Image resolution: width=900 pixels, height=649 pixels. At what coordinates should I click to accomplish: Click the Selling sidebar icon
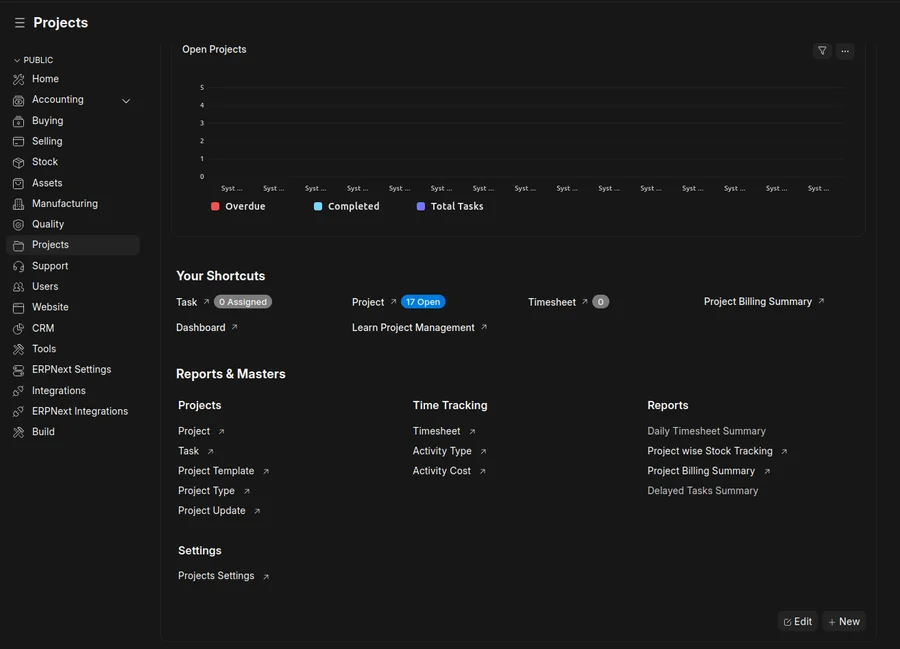pos(18,142)
